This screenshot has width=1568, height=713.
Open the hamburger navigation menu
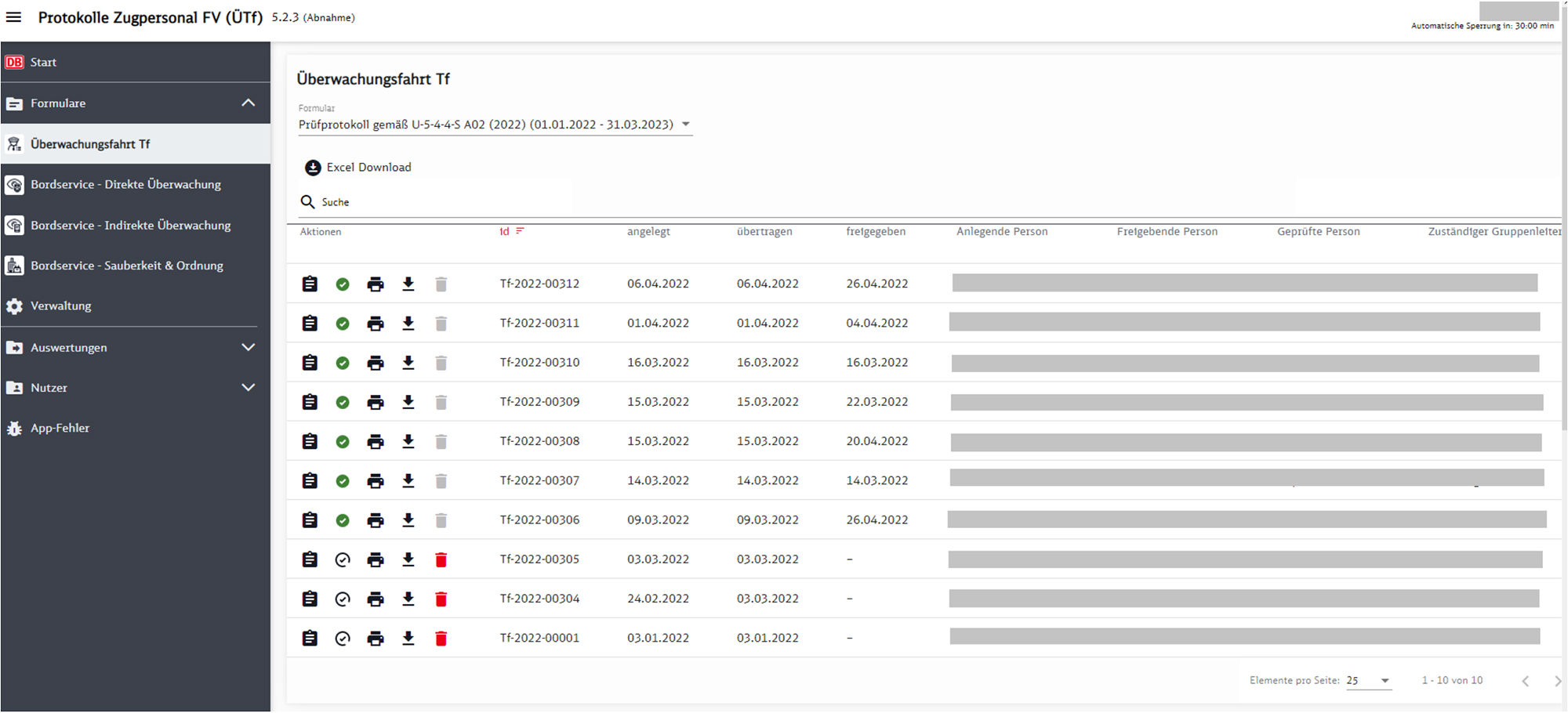14,17
